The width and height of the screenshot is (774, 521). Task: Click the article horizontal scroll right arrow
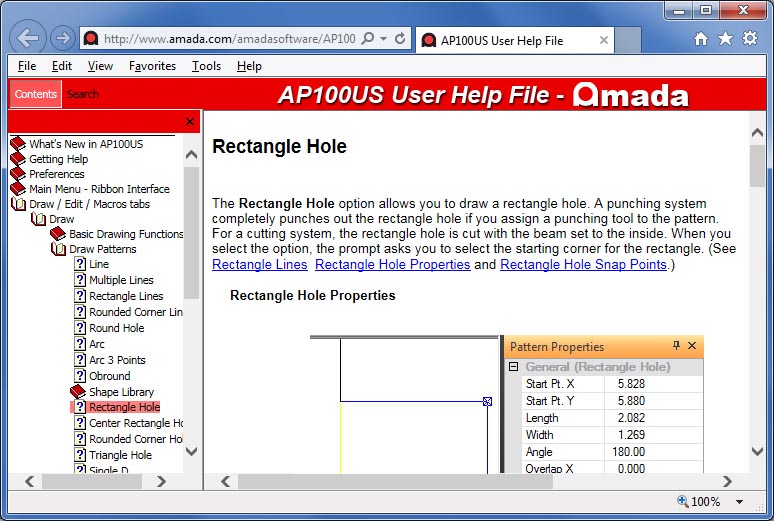[727, 481]
